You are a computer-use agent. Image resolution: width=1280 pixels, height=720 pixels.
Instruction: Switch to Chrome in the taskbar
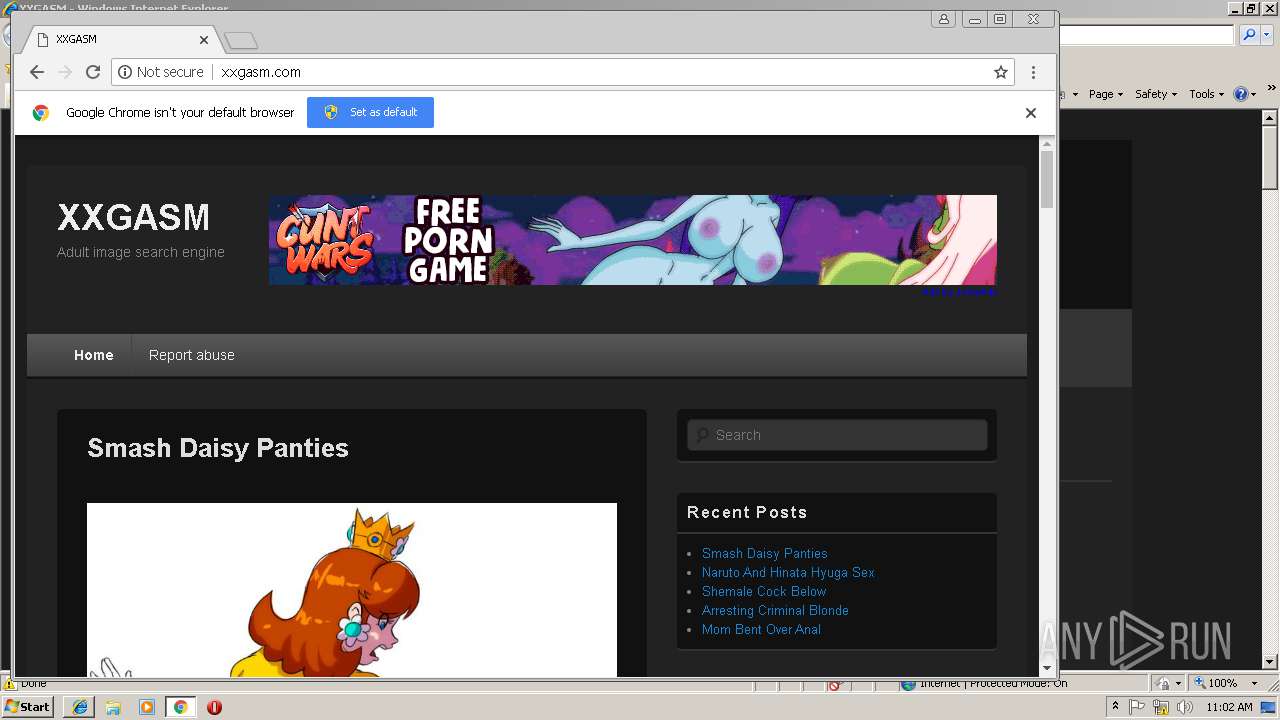[180, 707]
